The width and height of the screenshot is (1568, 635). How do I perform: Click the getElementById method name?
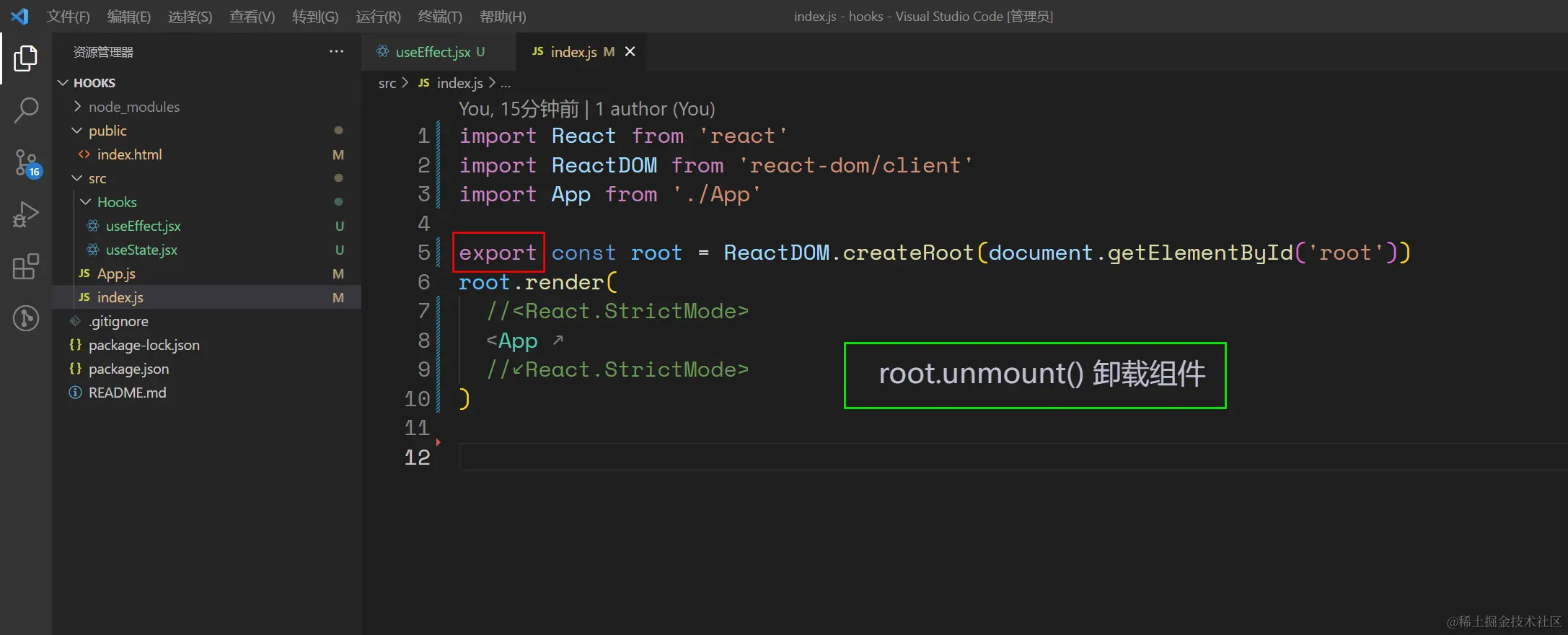tap(1200, 253)
